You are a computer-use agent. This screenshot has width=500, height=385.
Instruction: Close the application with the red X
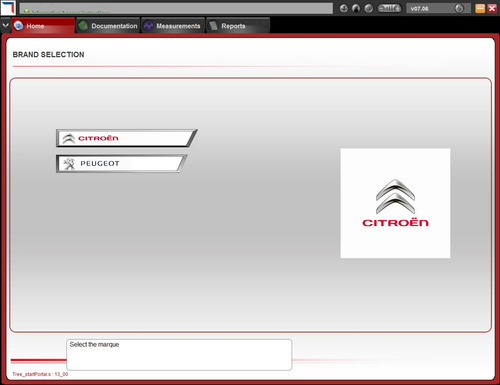click(x=492, y=8)
